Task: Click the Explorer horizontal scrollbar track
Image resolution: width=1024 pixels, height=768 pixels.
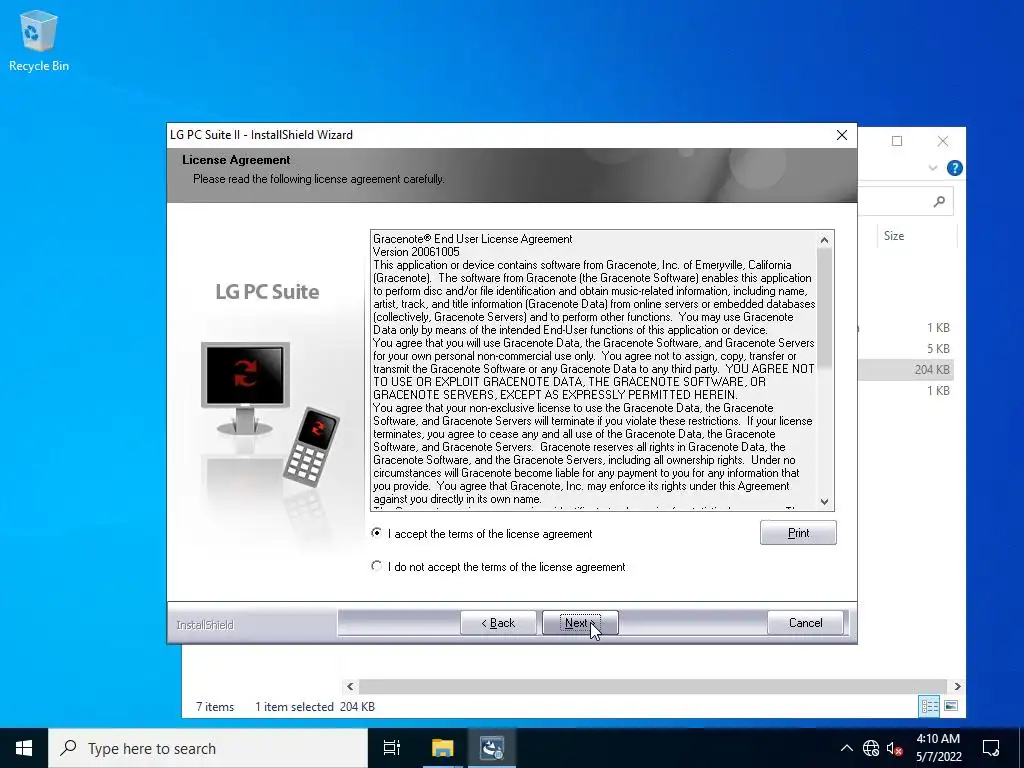Action: (653, 686)
